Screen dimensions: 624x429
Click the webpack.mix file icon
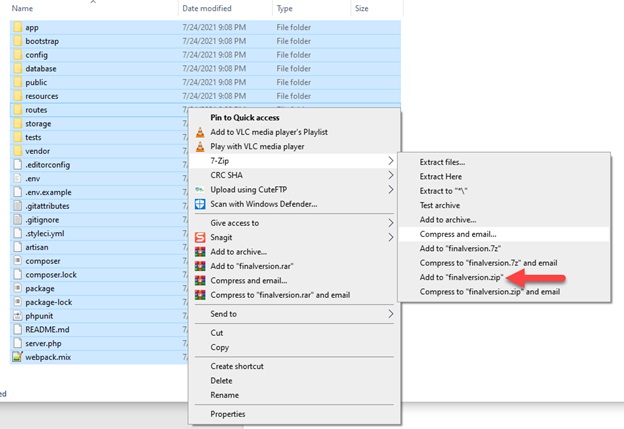click(16, 357)
